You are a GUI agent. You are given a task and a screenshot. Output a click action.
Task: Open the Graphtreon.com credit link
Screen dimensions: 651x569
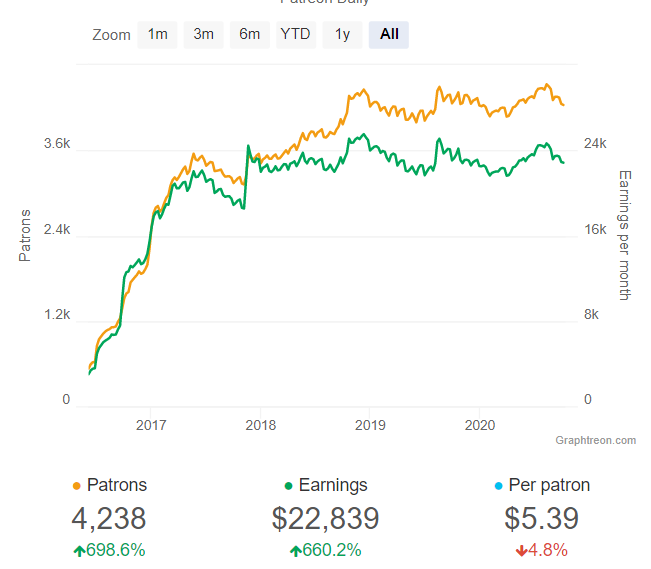(x=595, y=440)
